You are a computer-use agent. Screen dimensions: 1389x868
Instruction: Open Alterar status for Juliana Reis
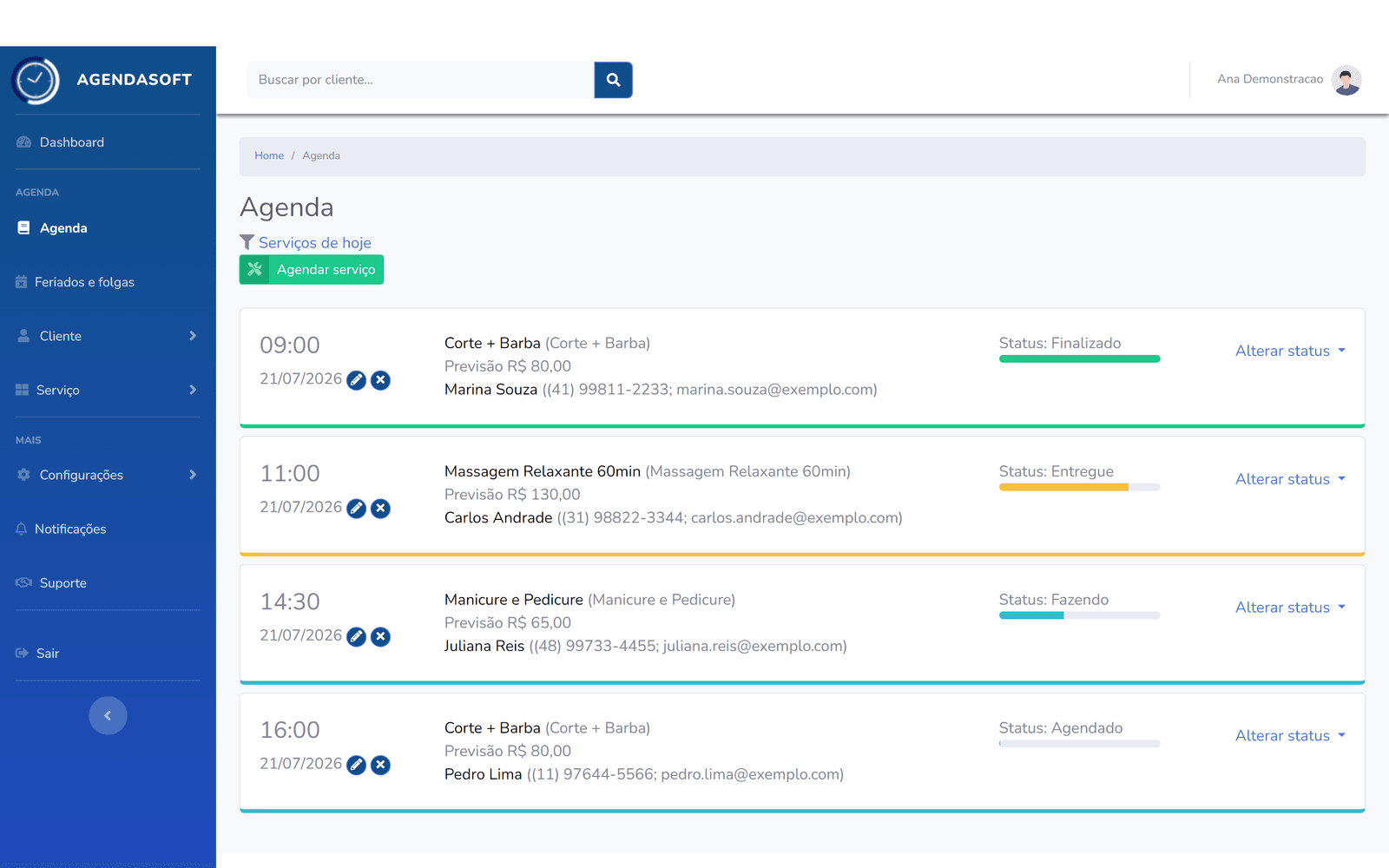1290,608
